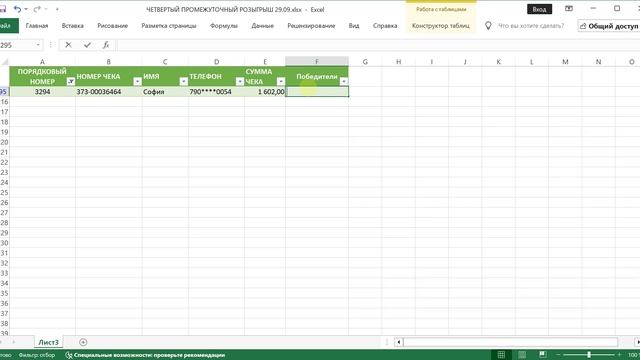
Task: Open filter dropdown for ПОРЯДКОВЫЙ НОМЕР column
Action: click(x=70, y=81)
